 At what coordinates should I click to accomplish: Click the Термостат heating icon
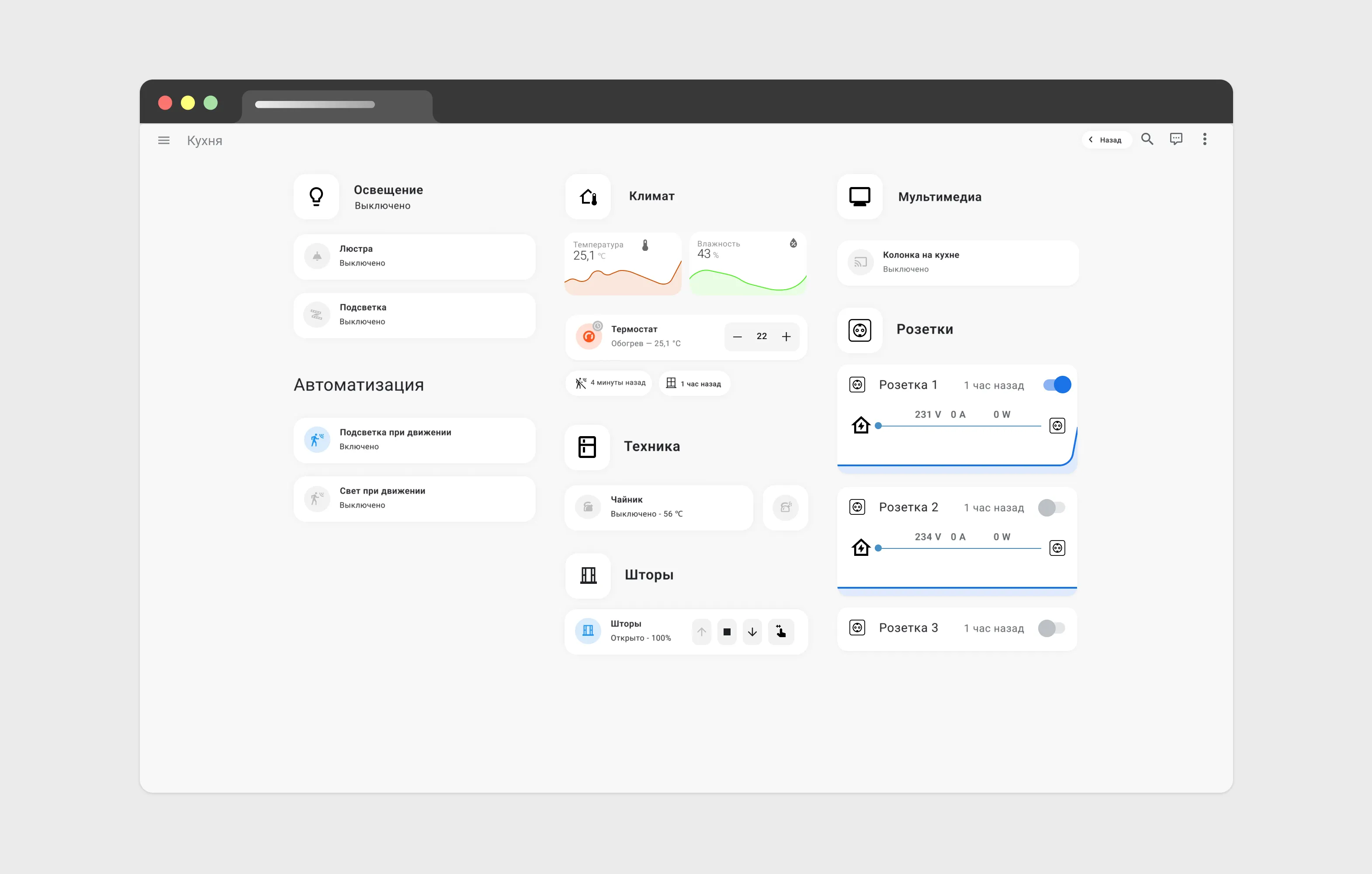pos(589,337)
